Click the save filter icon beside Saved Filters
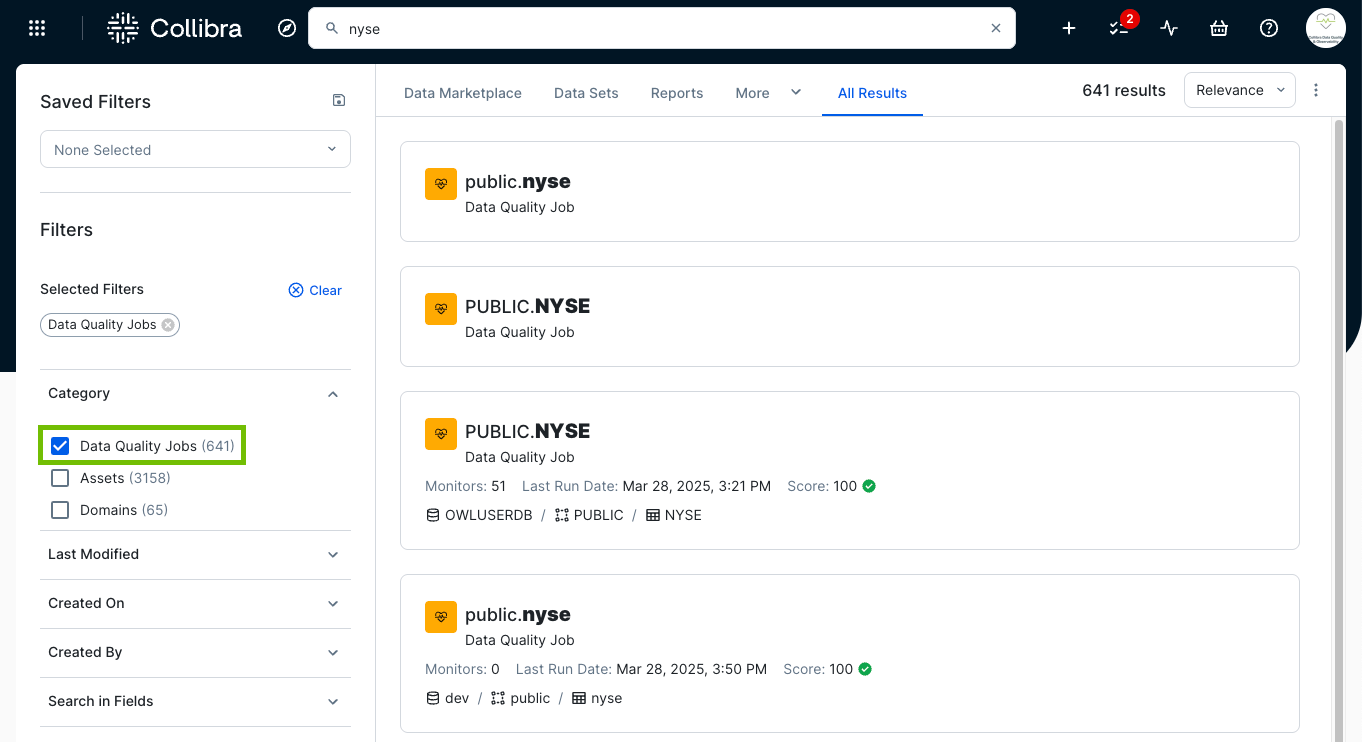The width and height of the screenshot is (1362, 742). [x=338, y=100]
